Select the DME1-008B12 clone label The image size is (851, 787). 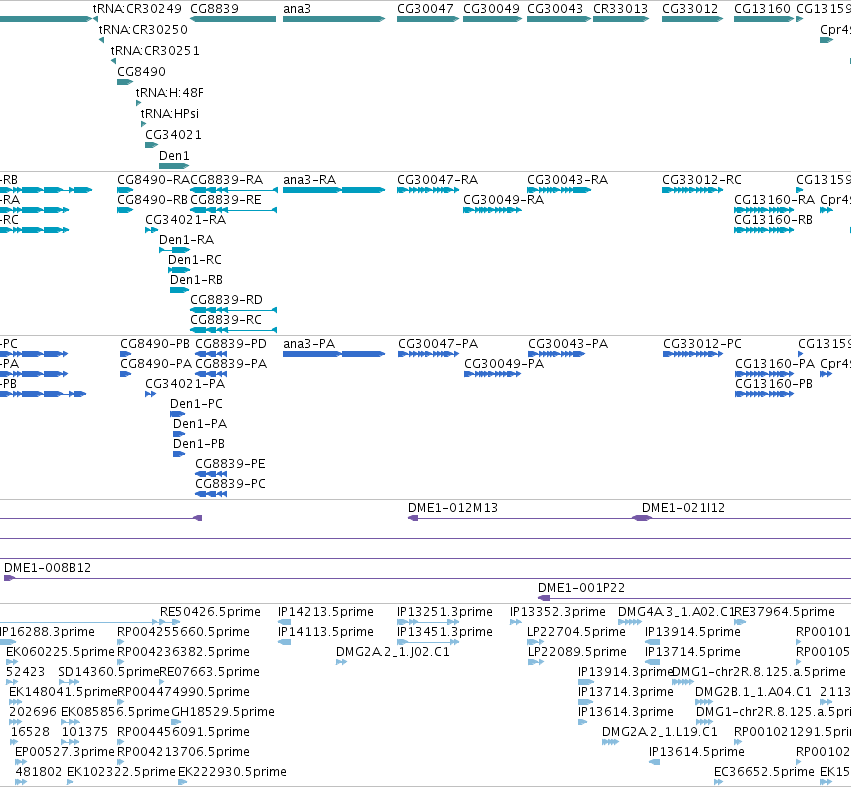point(47,568)
